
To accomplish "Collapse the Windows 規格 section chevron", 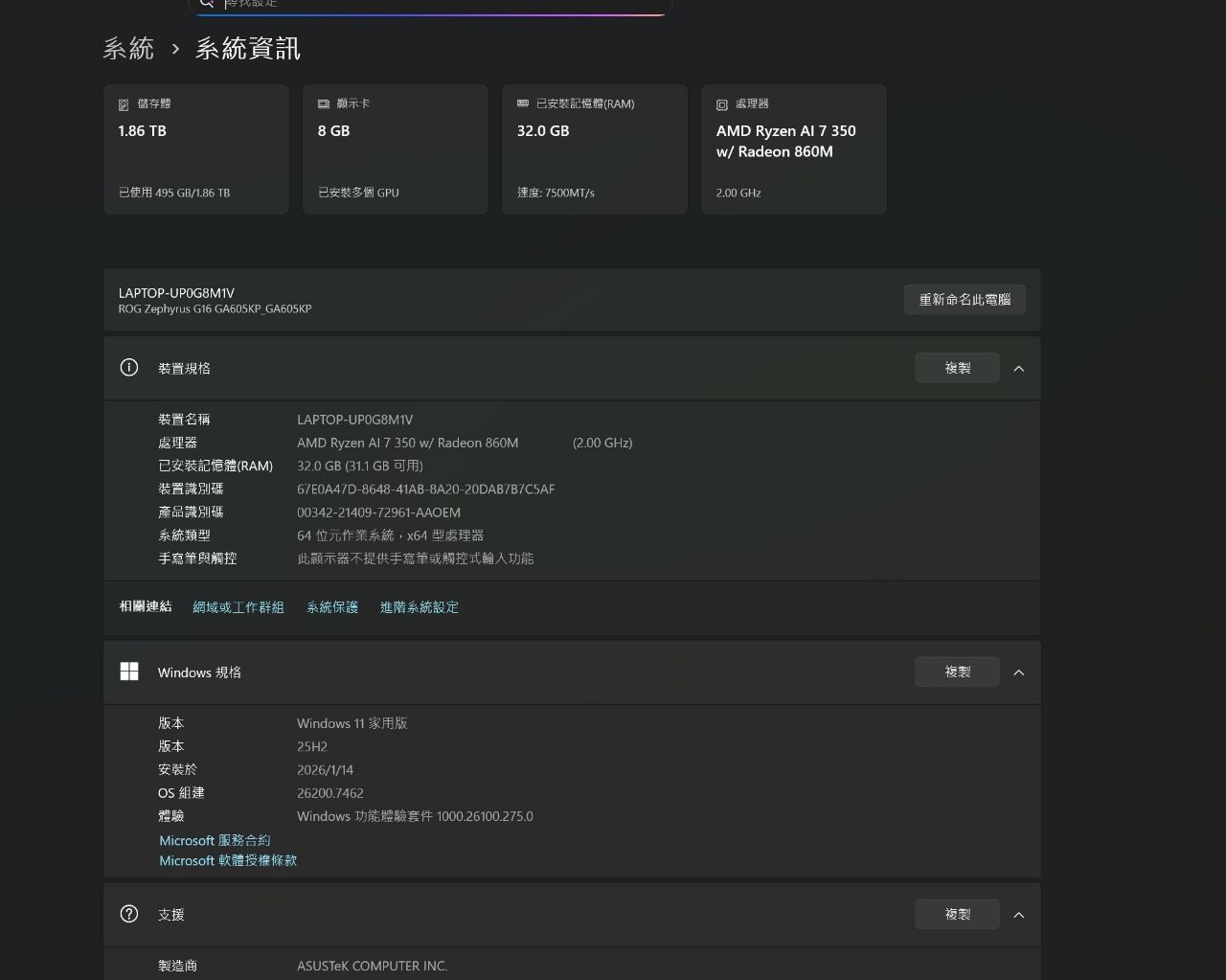I will [1019, 672].
